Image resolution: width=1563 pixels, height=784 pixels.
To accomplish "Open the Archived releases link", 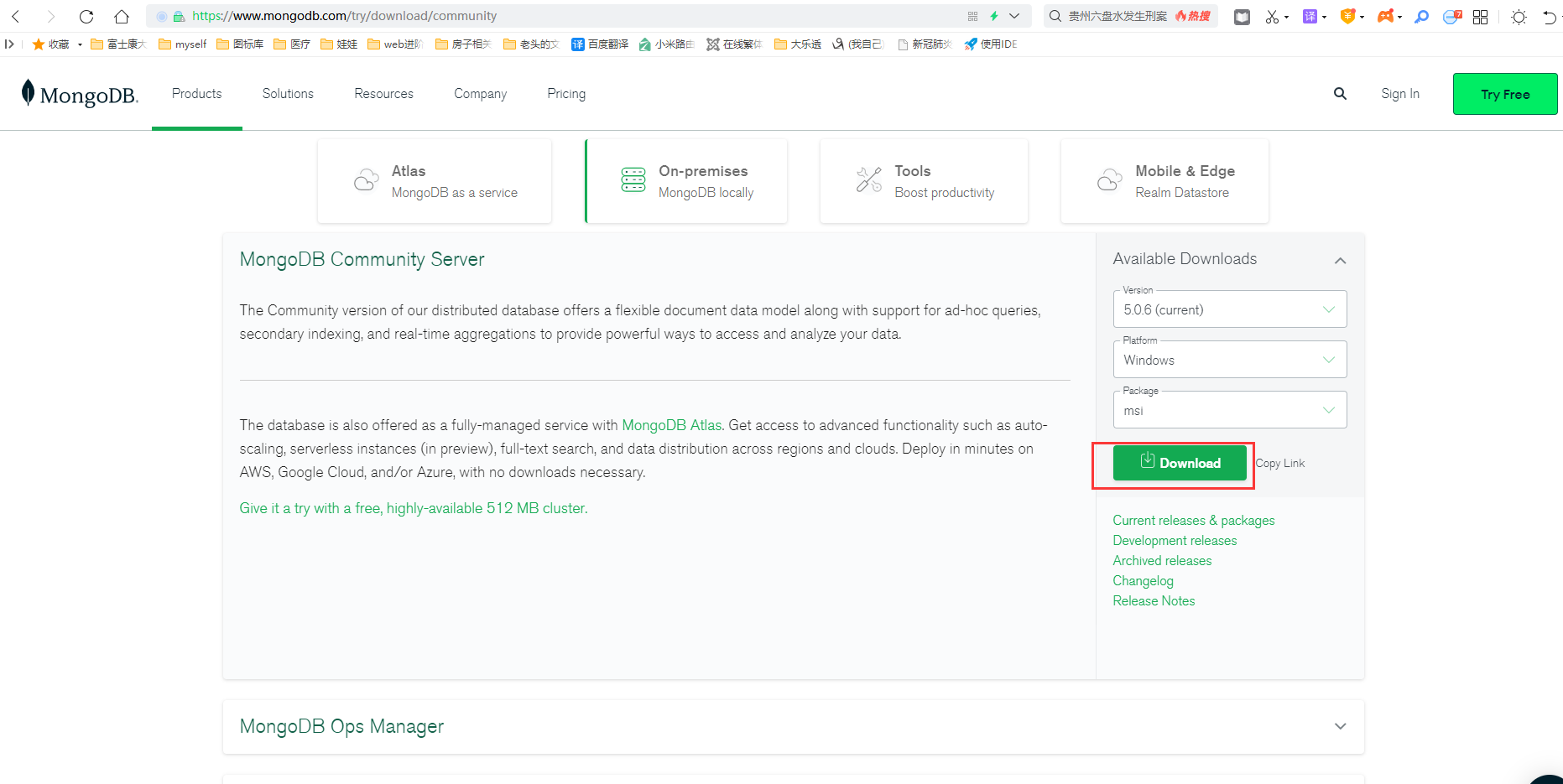I will [x=1162, y=561].
